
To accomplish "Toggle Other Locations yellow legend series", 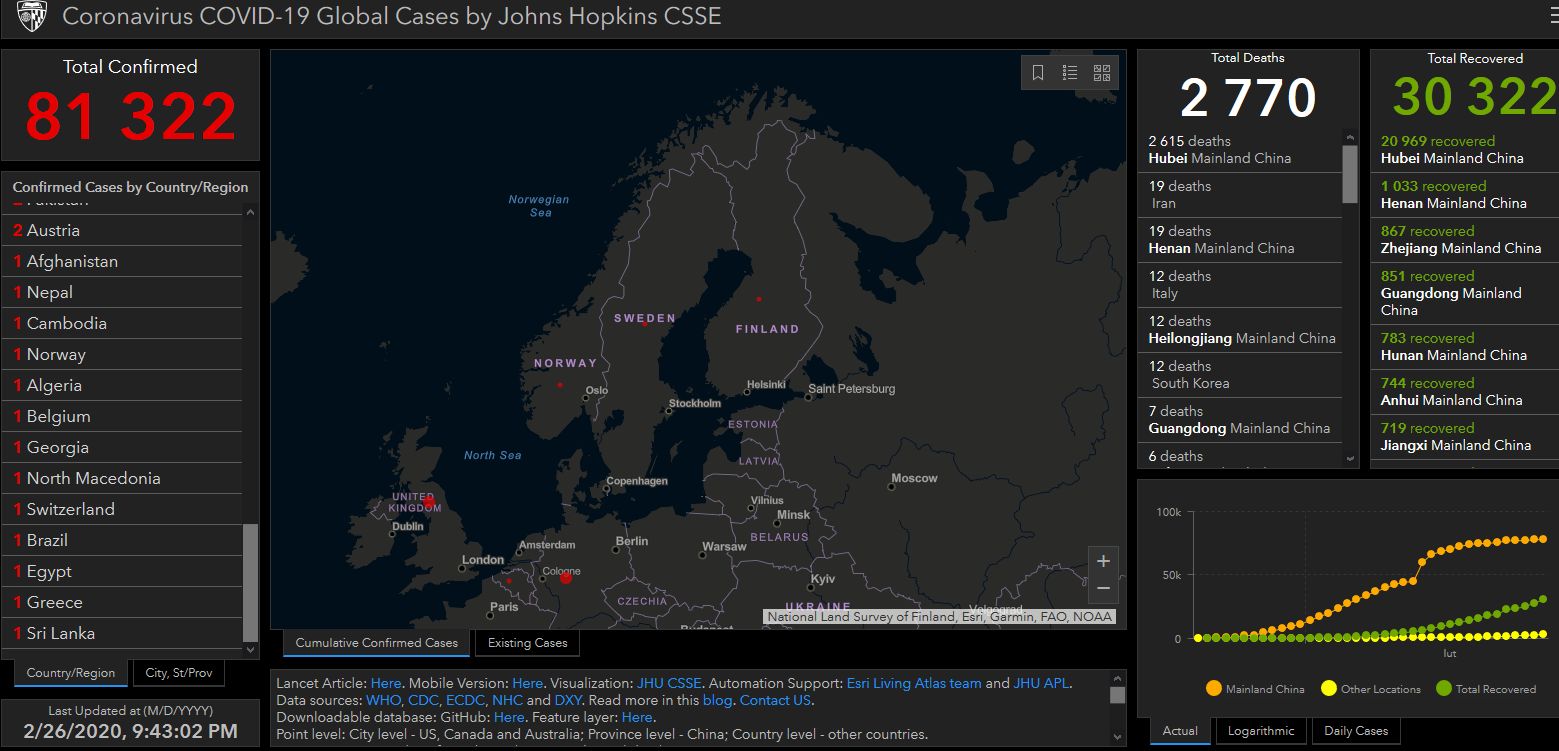I will coord(1370,689).
